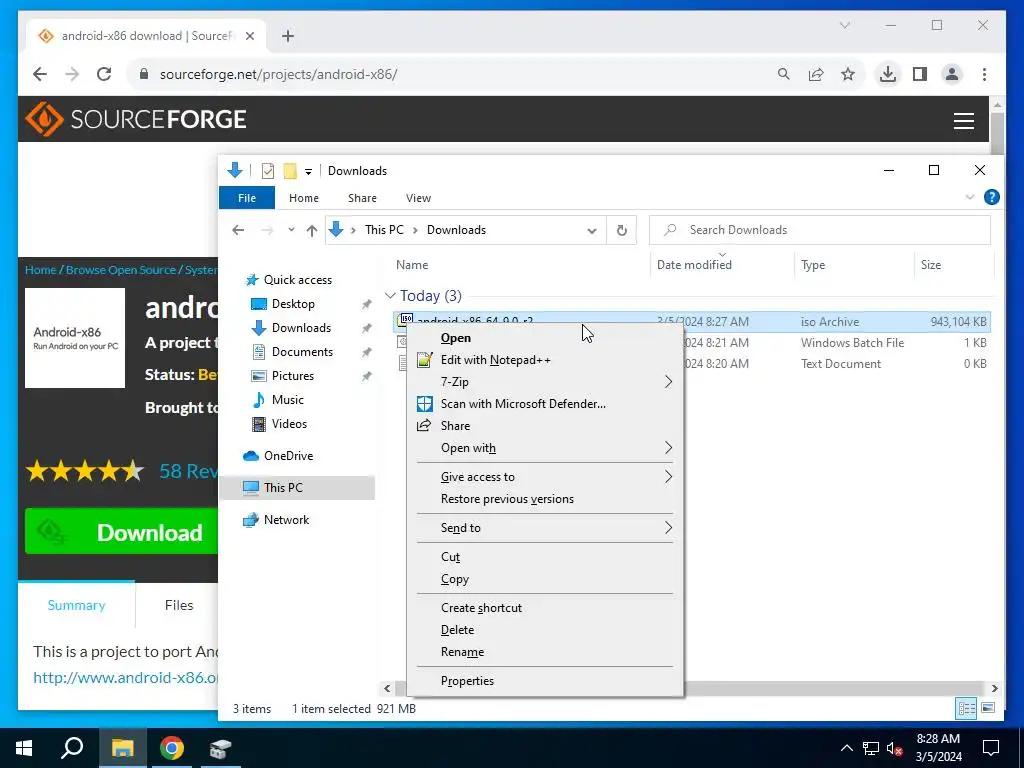Click Chrome's back navigation arrow
The width and height of the screenshot is (1024, 768).
(x=40, y=74)
